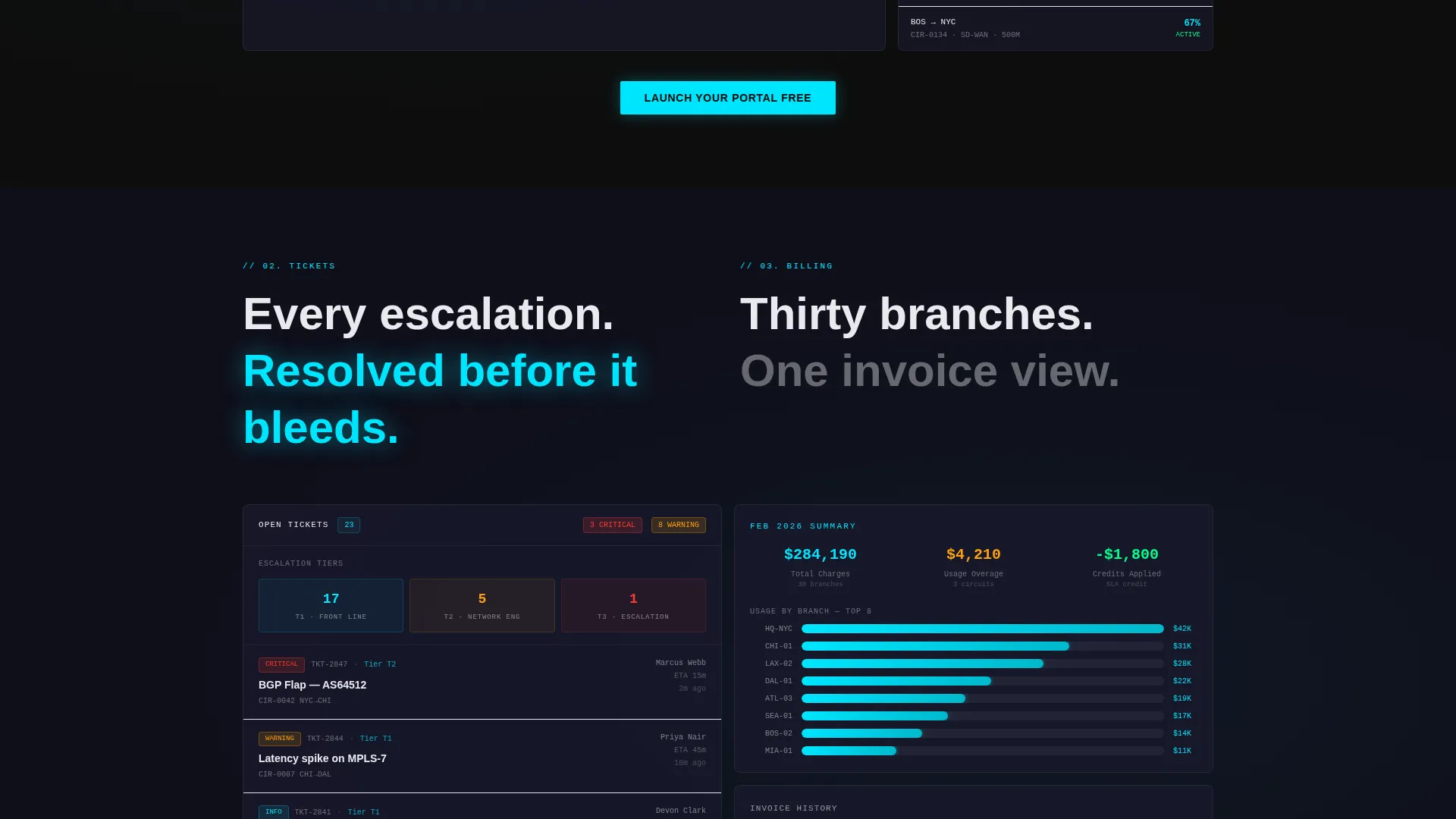1456x819 pixels.
Task: Click the $4,210 Usage Overage figure
Action: coord(973,554)
